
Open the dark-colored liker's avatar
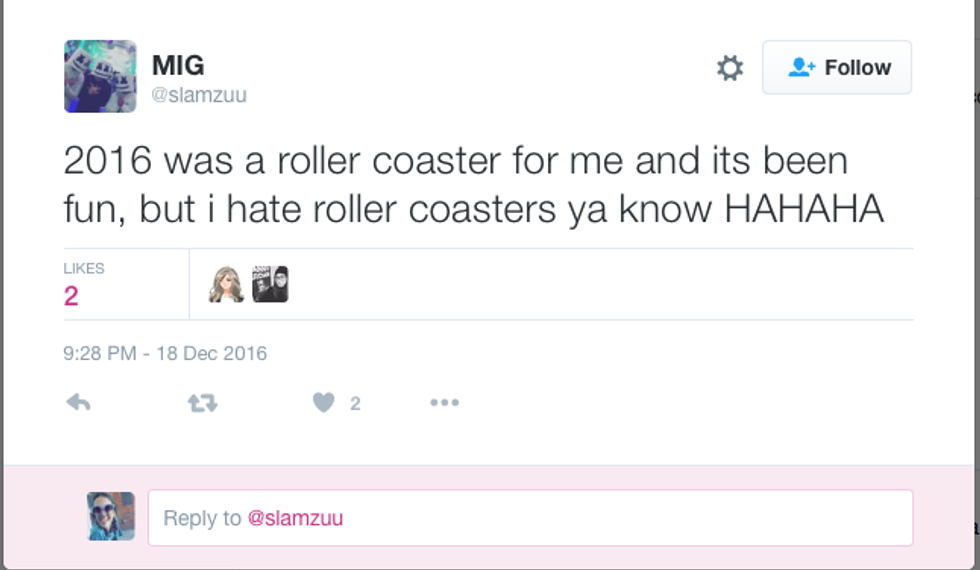point(270,284)
